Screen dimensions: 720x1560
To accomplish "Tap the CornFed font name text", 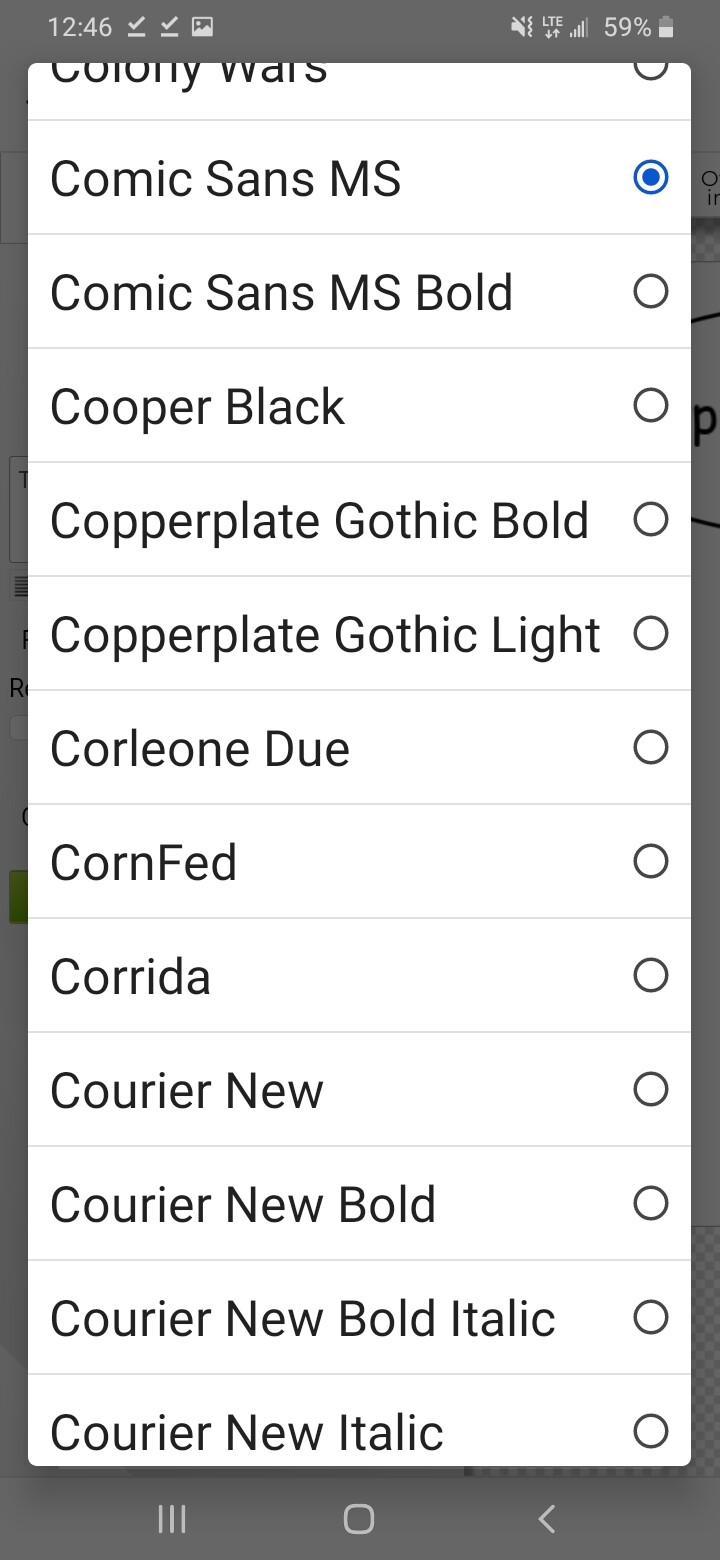I will click(x=143, y=864).
